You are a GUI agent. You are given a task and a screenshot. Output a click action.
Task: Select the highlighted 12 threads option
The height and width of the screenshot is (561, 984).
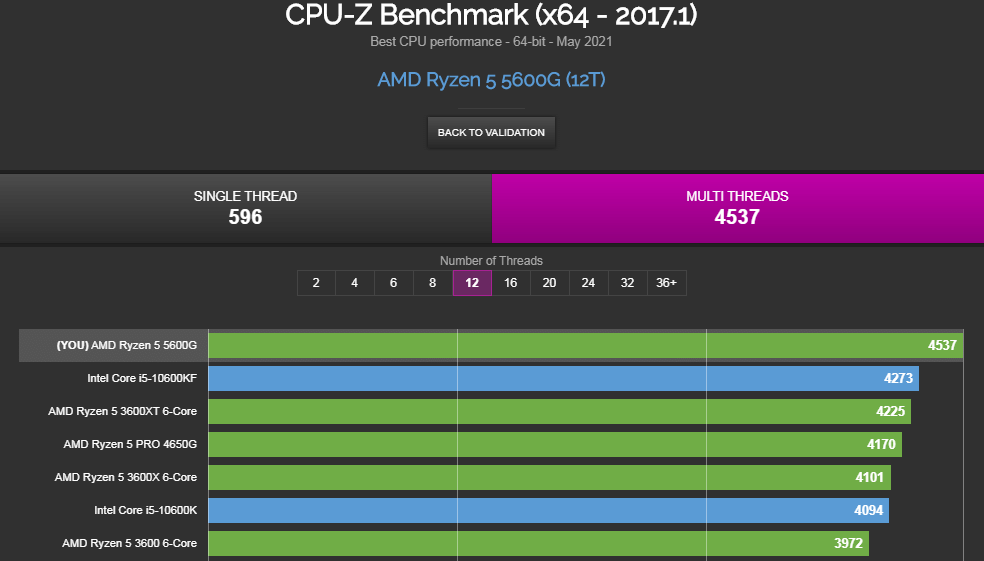[472, 283]
